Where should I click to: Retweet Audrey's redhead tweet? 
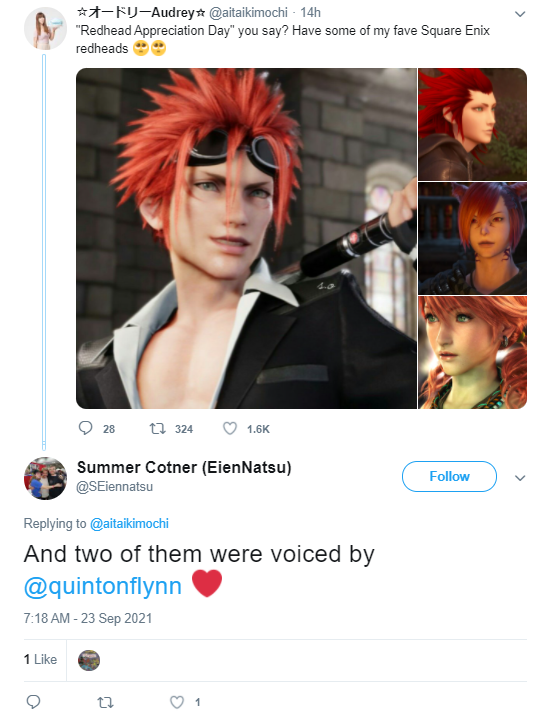coord(158,428)
